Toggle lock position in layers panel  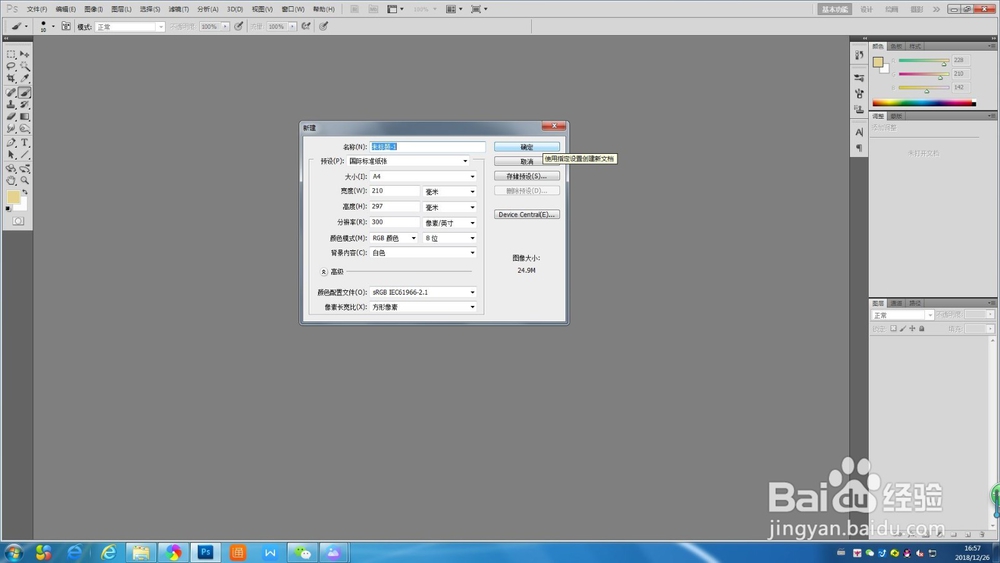[912, 328]
